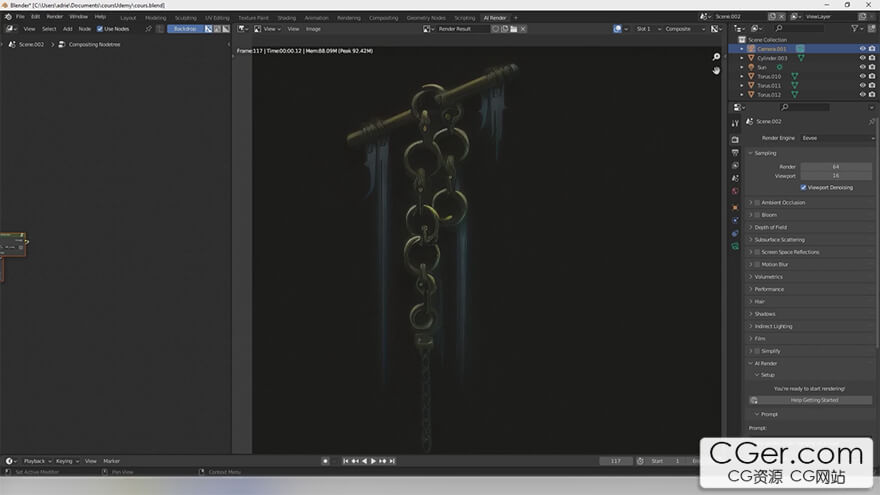Screen dimensions: 880x495
Task: Click the Camera.001 camera data icon
Action: pyautogui.click(x=800, y=49)
